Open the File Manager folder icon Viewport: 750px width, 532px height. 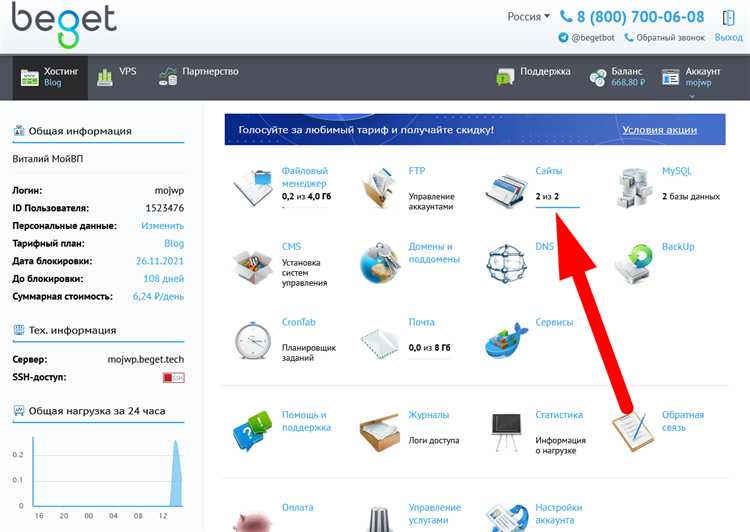click(253, 188)
